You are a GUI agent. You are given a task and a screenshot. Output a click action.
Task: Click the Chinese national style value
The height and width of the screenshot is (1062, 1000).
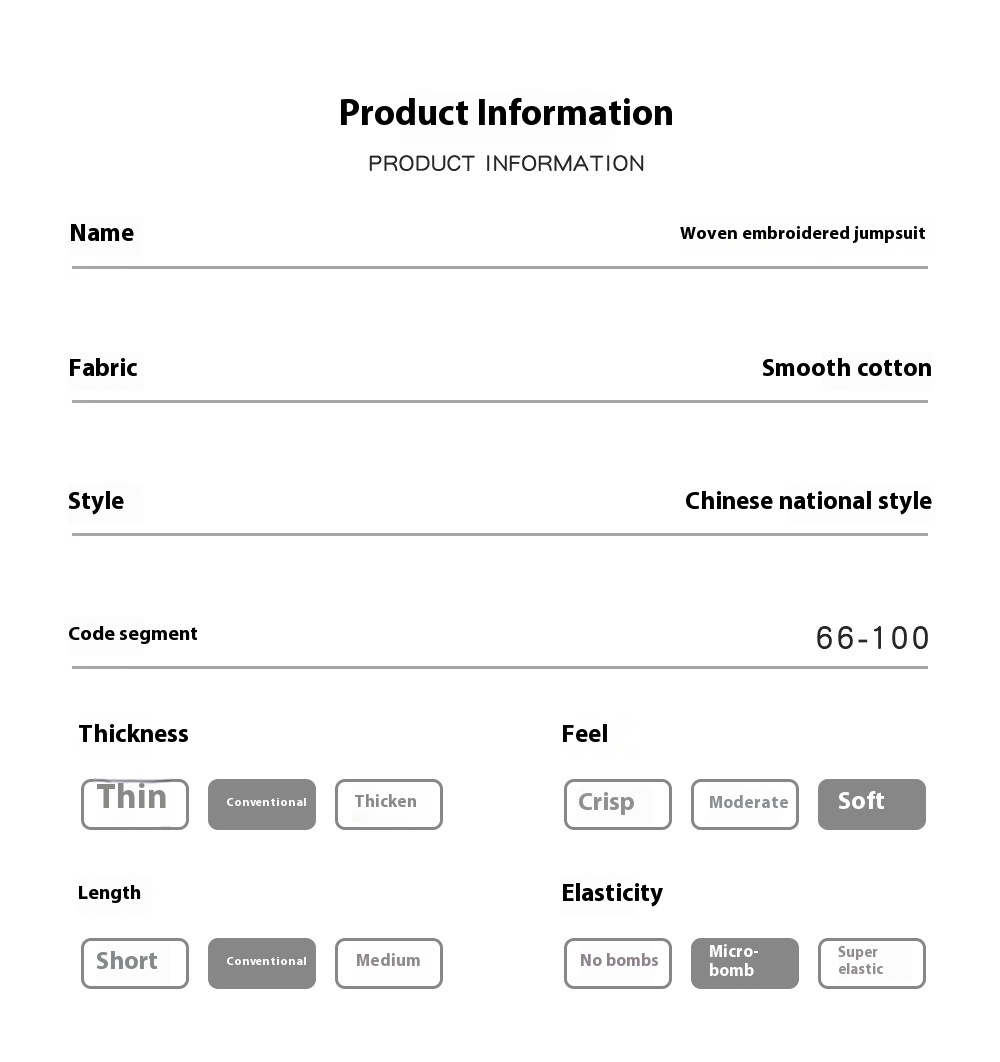pyautogui.click(x=808, y=501)
